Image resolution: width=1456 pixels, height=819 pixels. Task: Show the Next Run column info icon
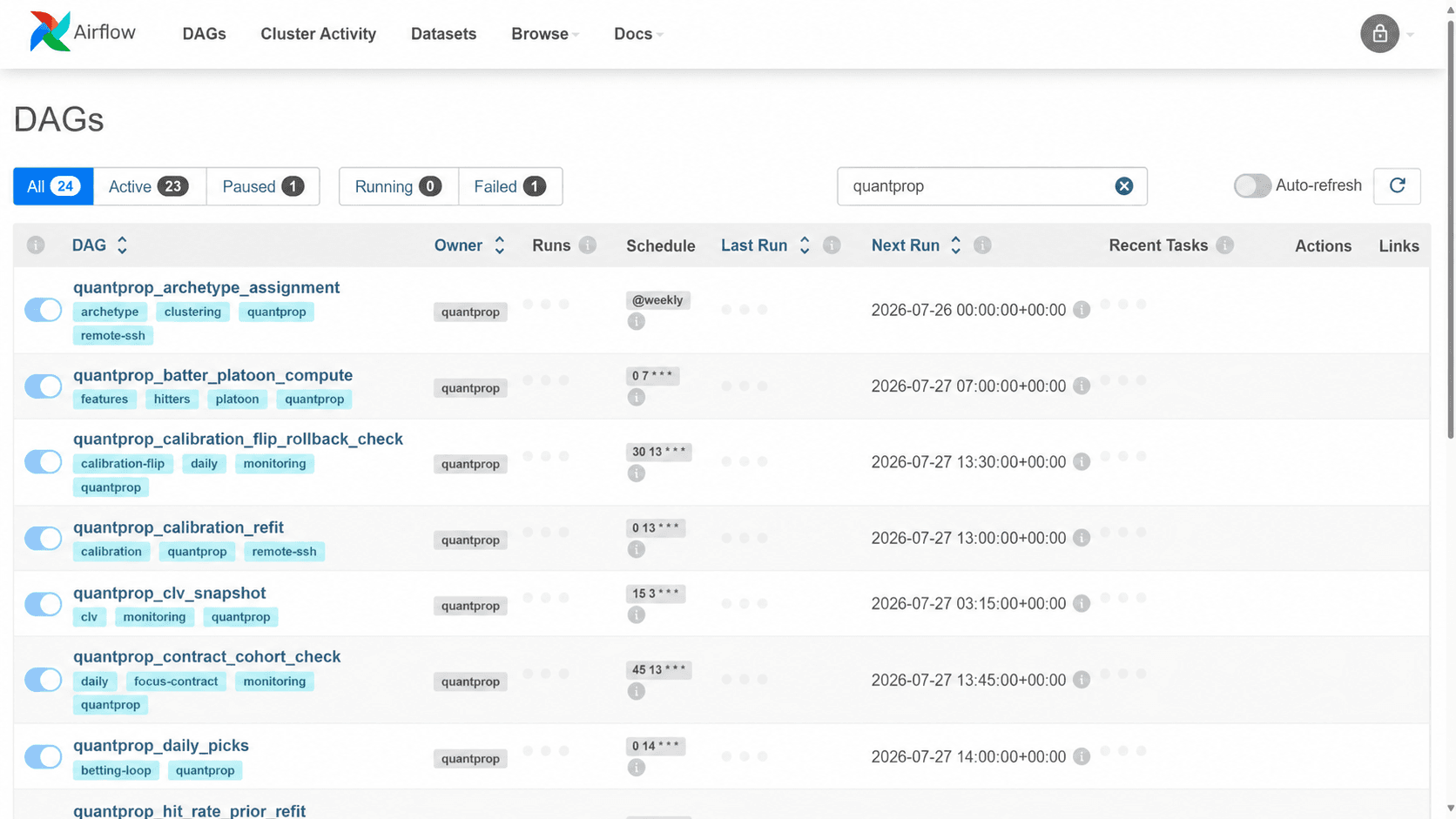point(982,245)
